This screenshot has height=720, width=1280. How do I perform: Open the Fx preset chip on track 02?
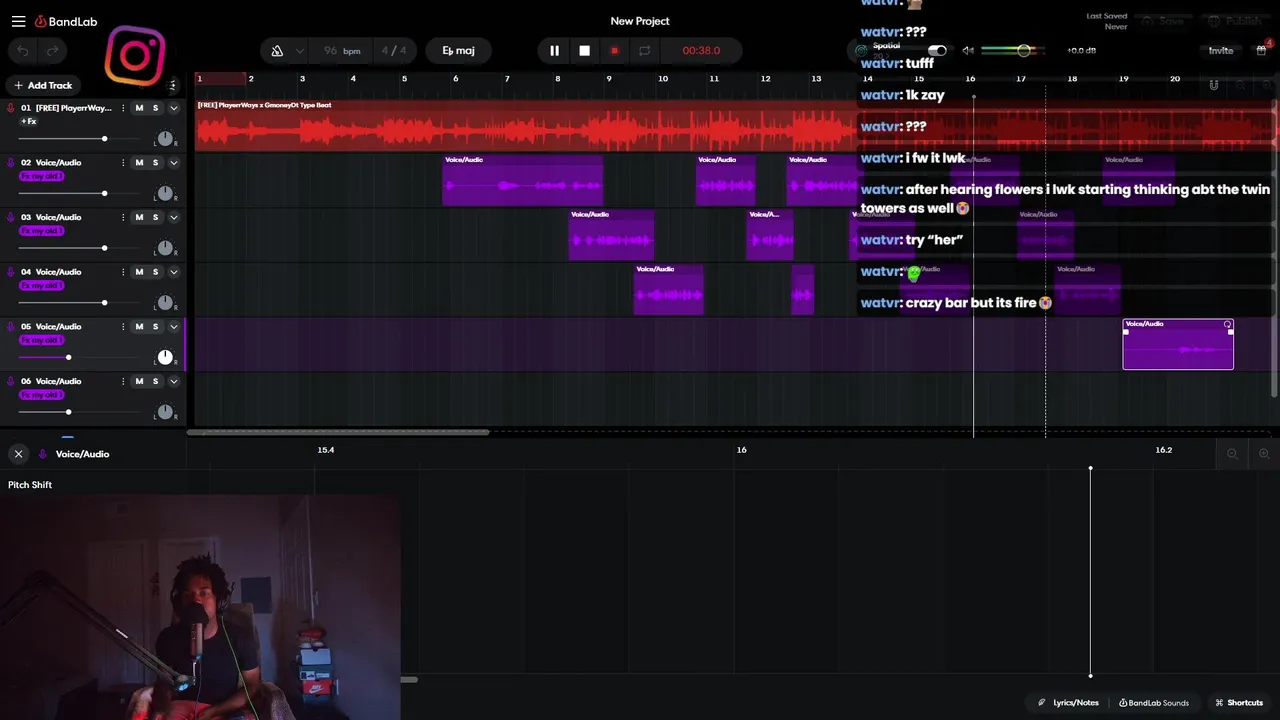[41, 176]
